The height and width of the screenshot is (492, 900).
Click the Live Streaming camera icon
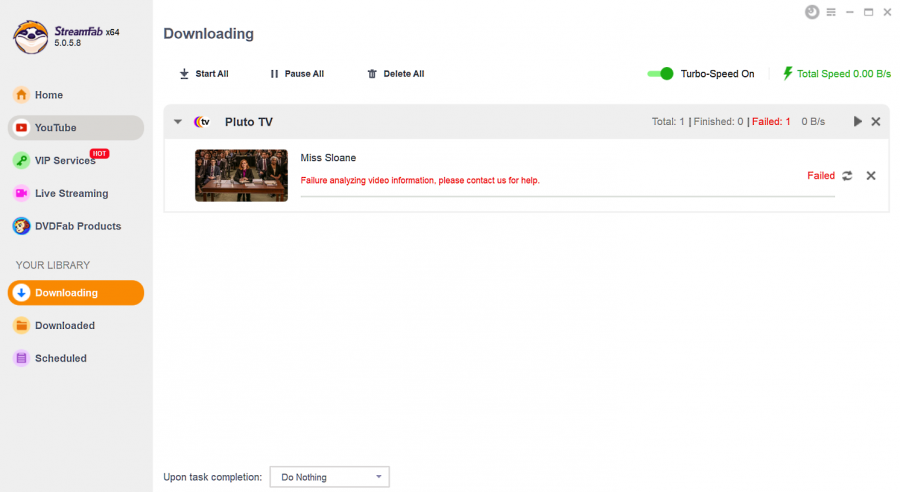[21, 193]
